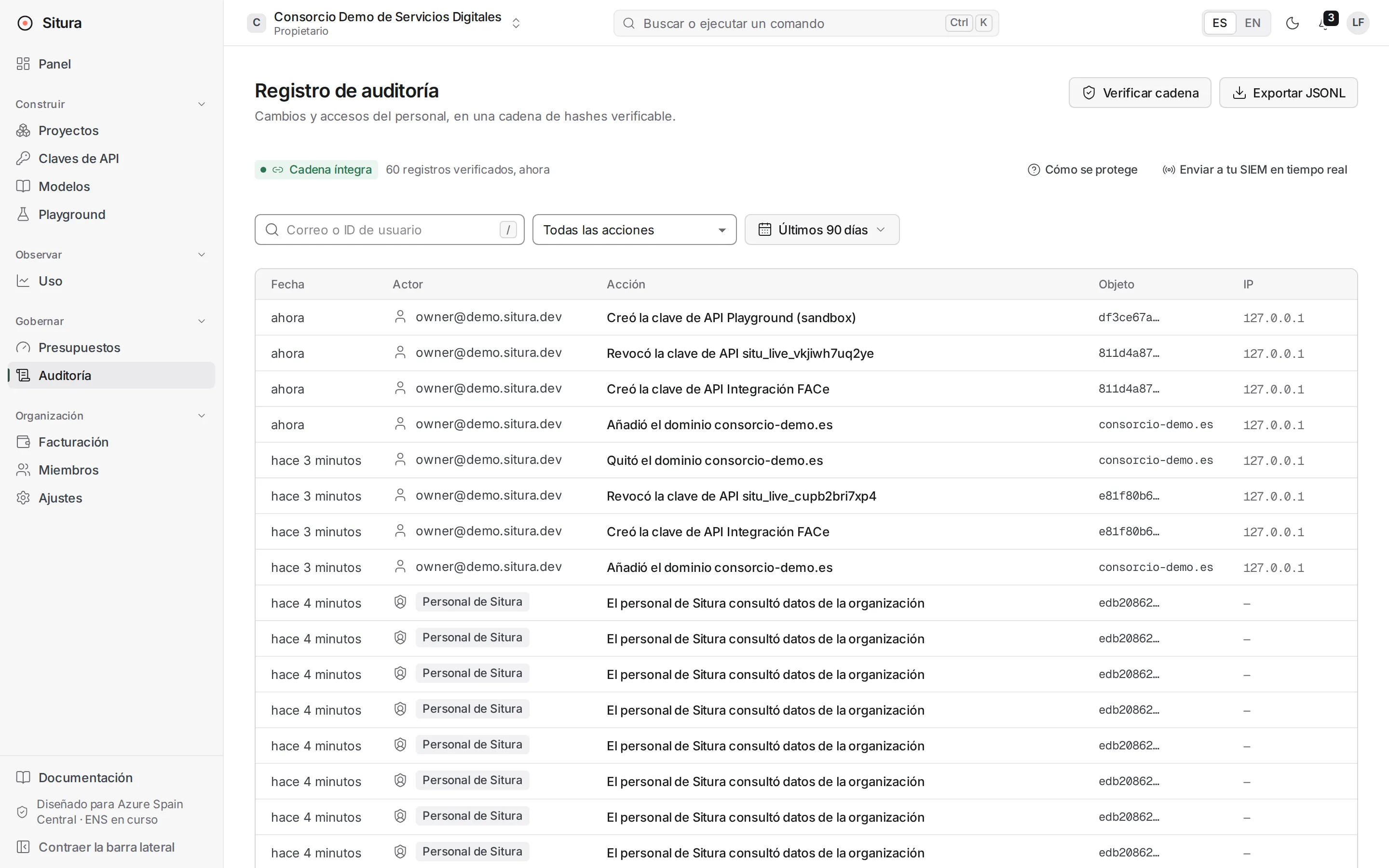
Task: Click the Actor column header
Action: tap(408, 284)
